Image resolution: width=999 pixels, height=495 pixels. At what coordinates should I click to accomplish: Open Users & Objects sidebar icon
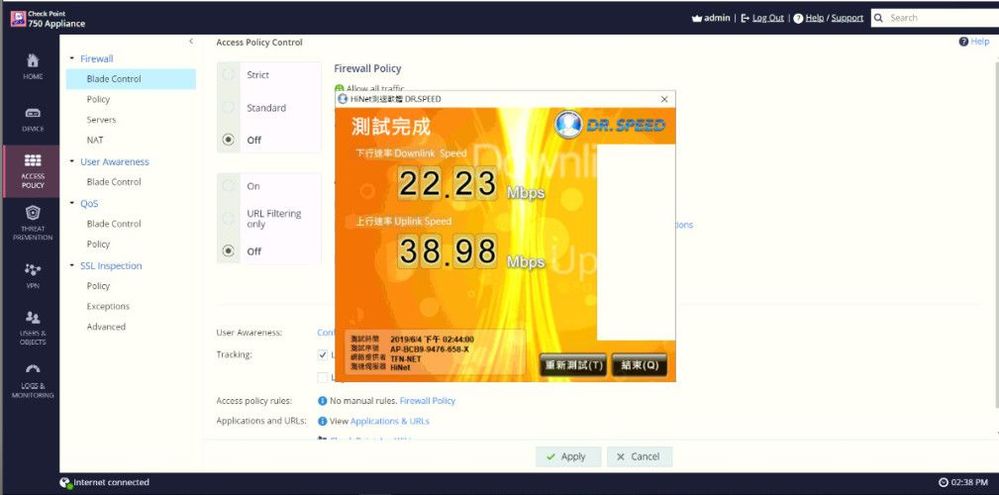click(x=32, y=317)
